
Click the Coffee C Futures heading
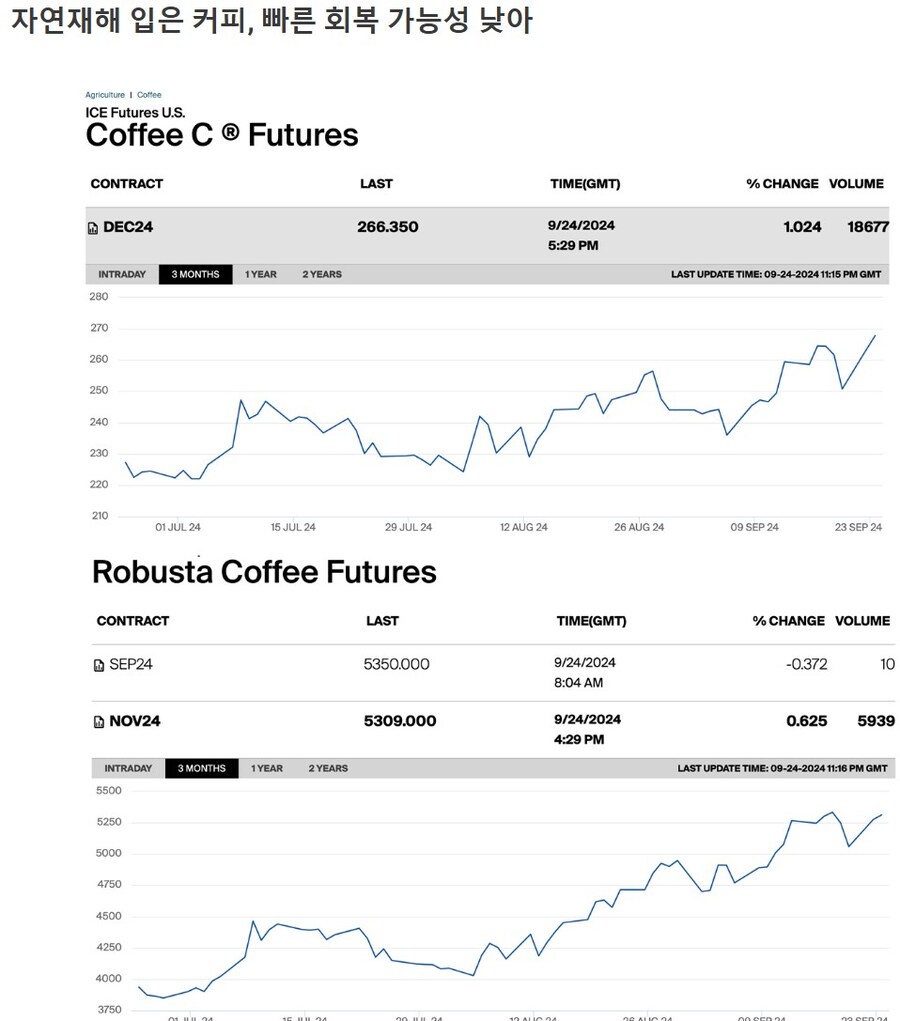point(222,135)
